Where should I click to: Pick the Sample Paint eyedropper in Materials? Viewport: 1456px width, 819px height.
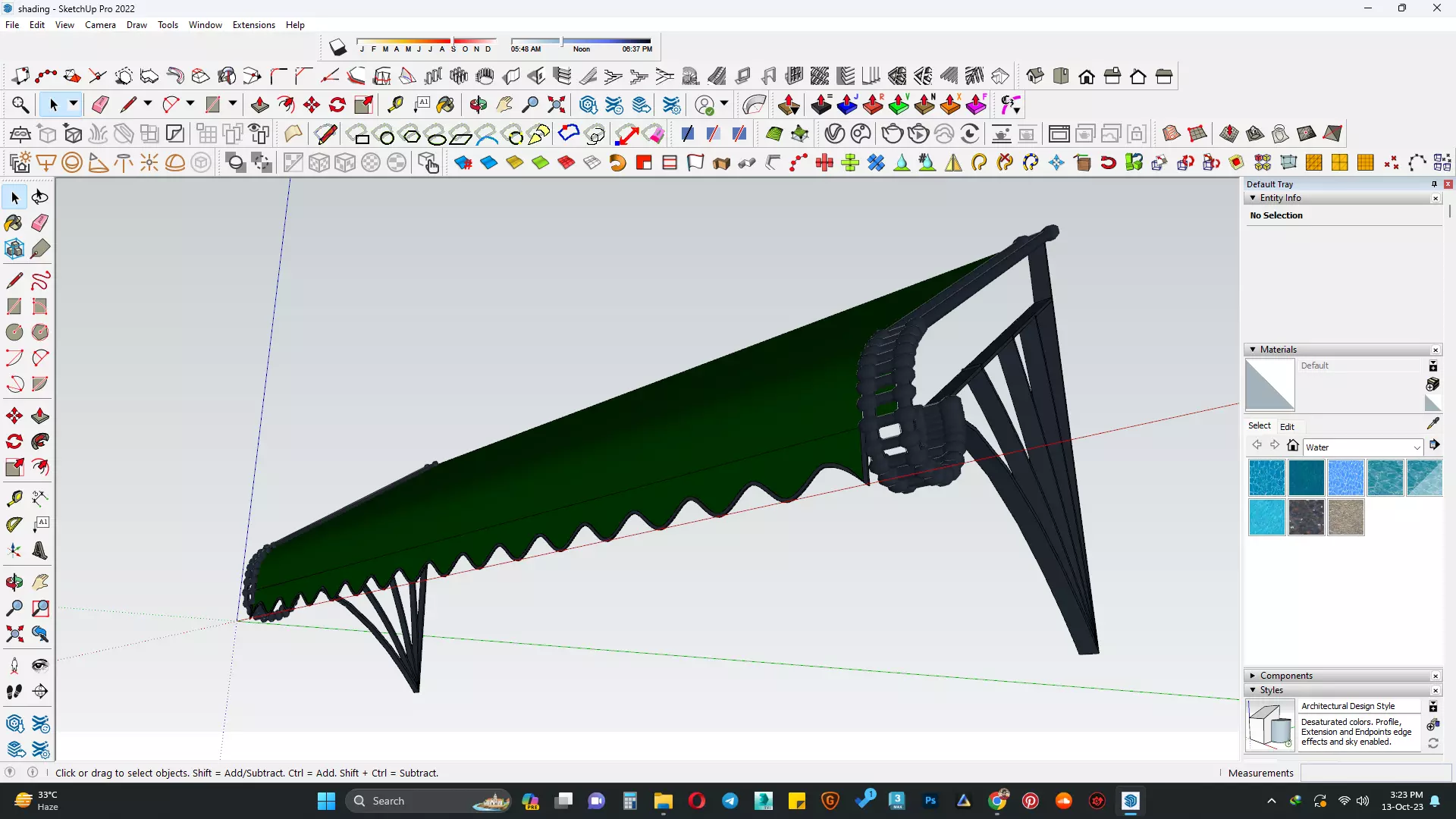click(1432, 424)
